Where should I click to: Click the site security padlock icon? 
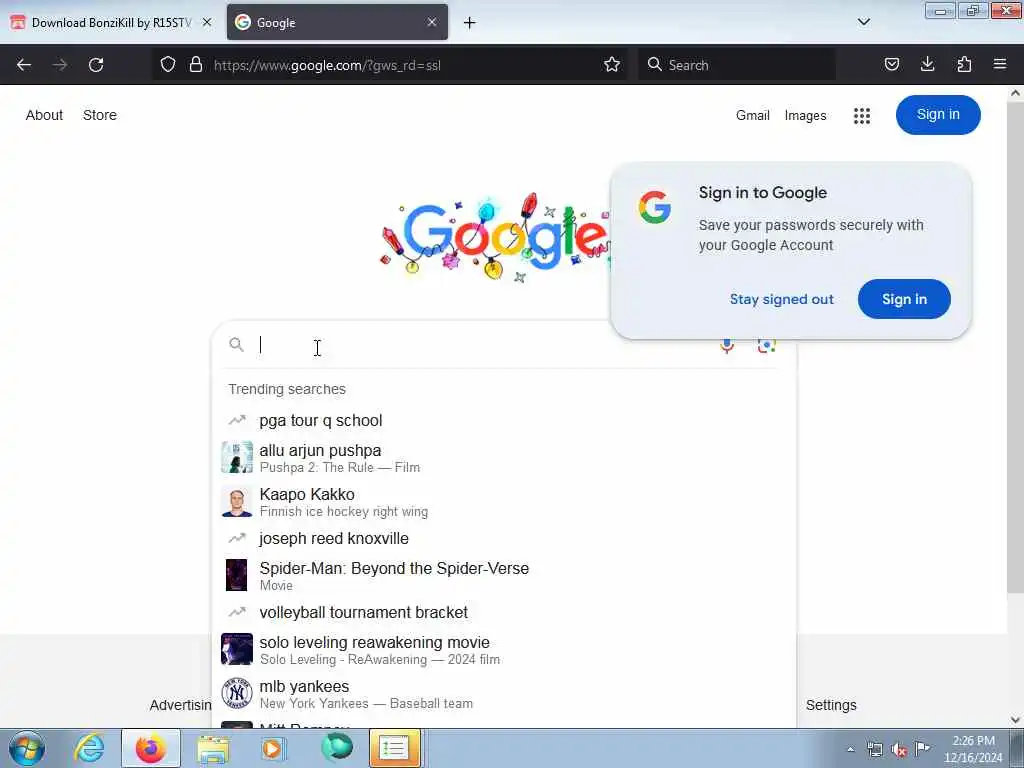point(195,65)
